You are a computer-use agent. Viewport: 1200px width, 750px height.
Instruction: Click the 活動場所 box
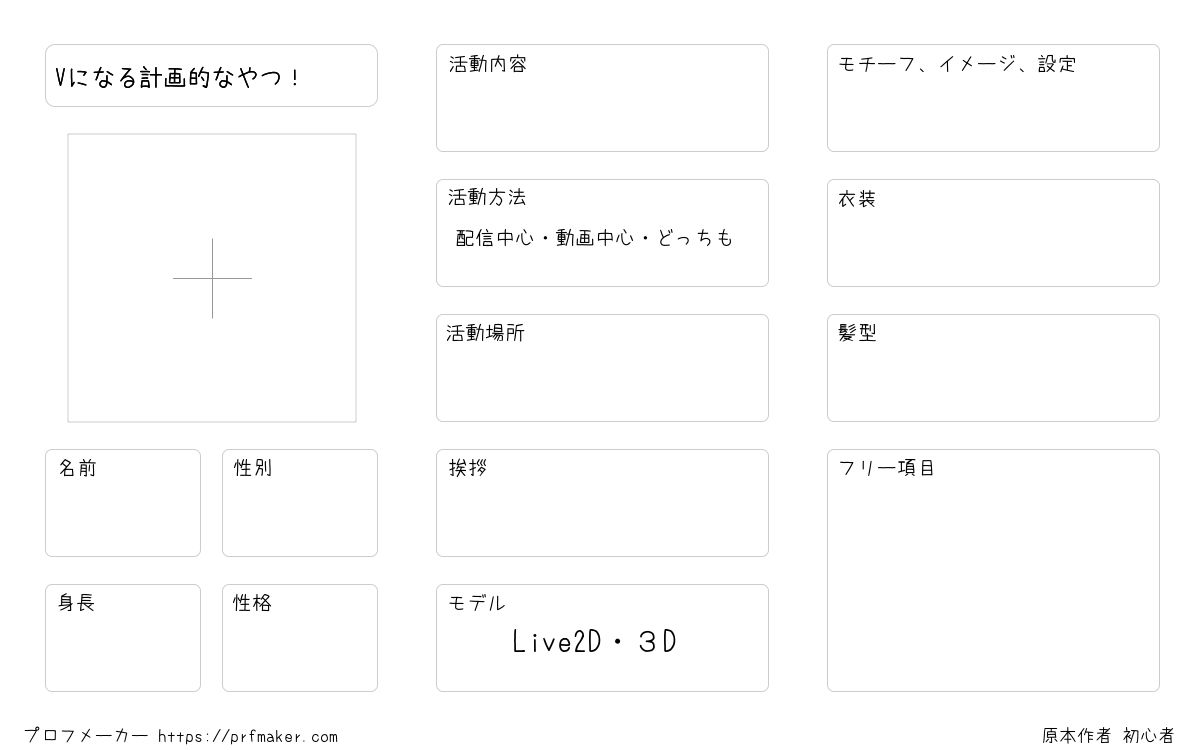(602, 368)
